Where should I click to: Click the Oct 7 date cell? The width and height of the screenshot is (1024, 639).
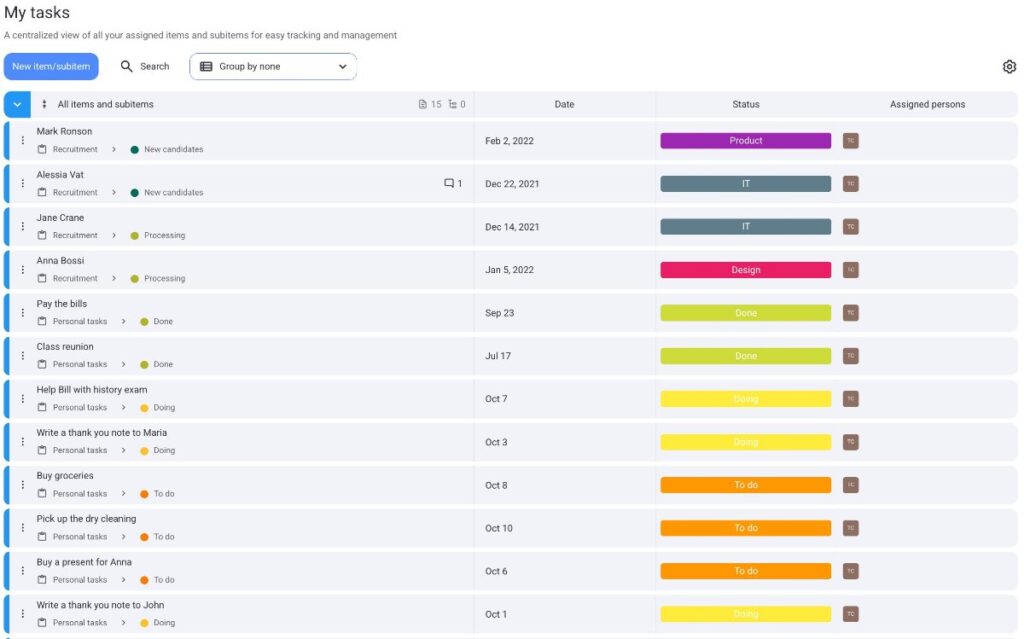click(x=496, y=399)
